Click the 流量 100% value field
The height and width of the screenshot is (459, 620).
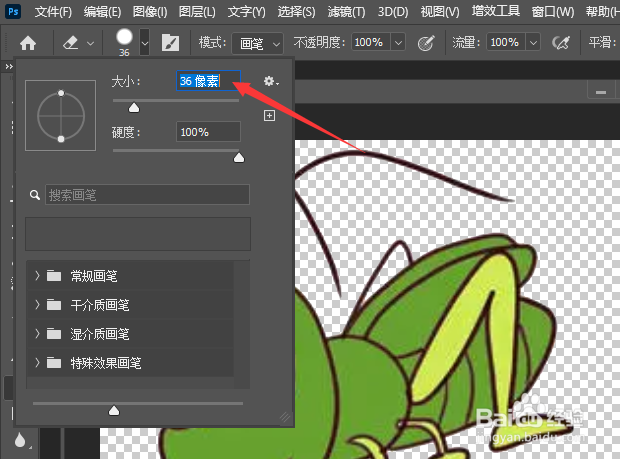click(x=506, y=42)
